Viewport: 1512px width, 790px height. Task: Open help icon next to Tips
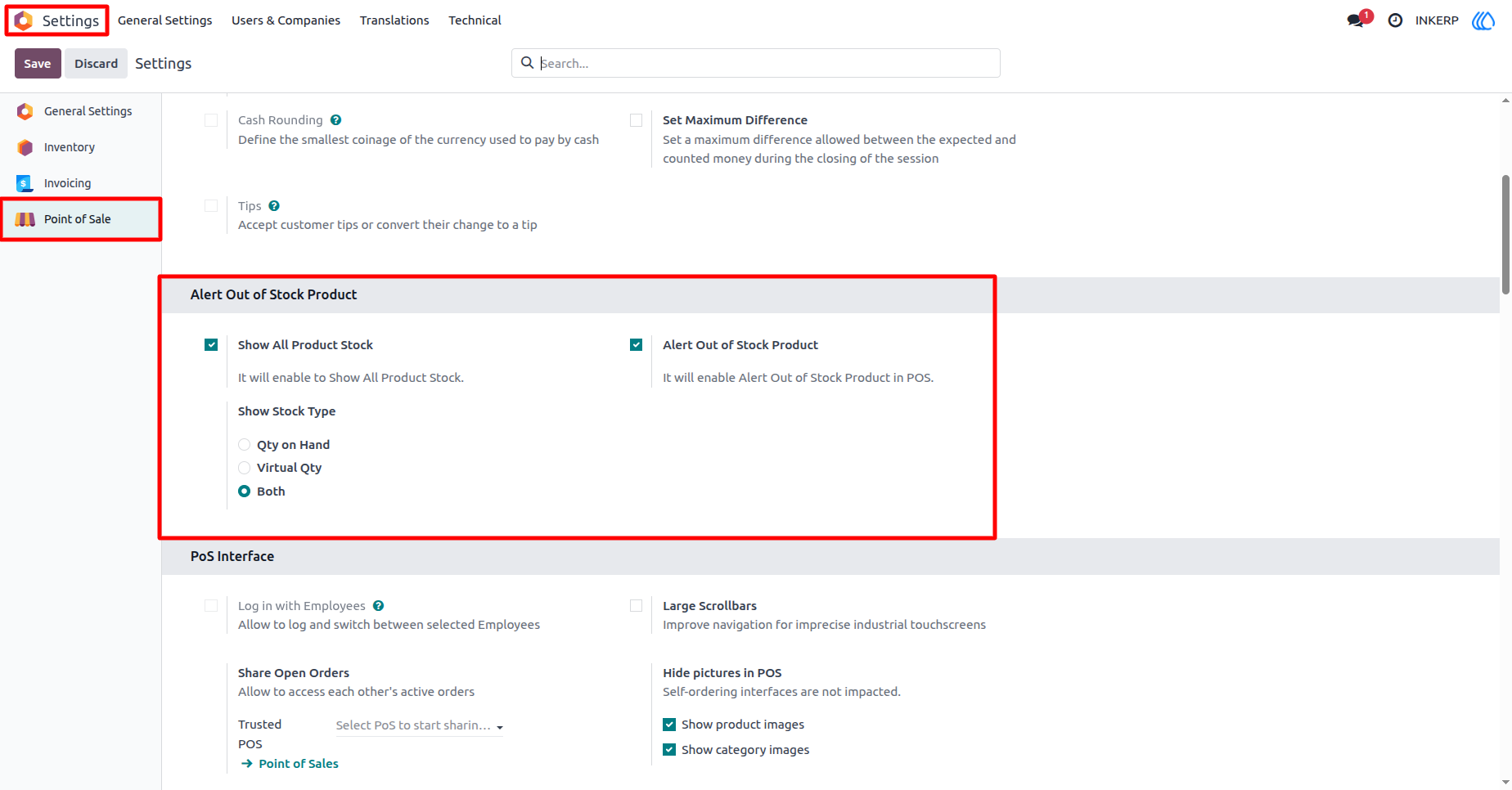tap(274, 206)
